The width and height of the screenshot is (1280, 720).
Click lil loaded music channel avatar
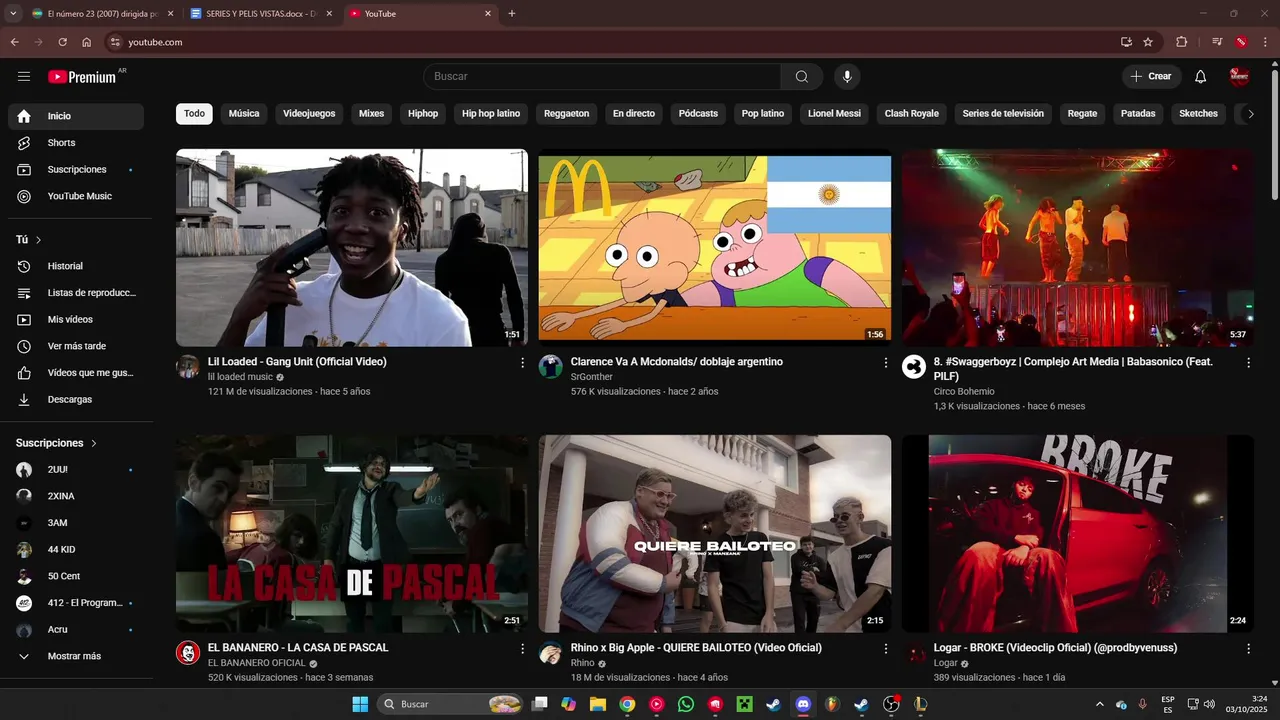click(188, 366)
